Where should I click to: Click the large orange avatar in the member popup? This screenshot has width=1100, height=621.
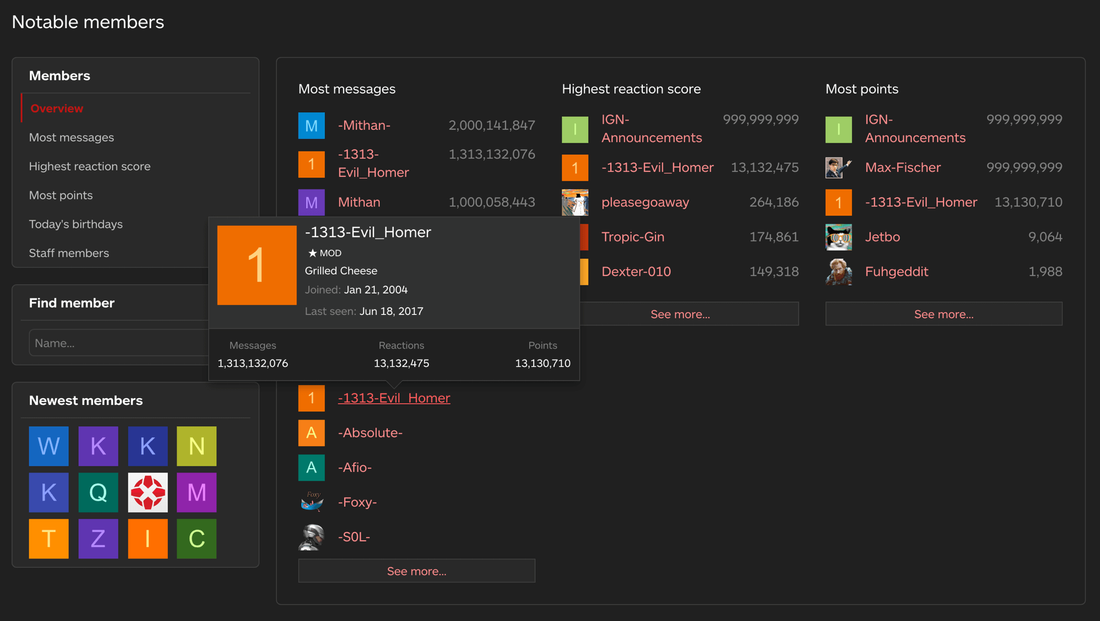(x=256, y=265)
